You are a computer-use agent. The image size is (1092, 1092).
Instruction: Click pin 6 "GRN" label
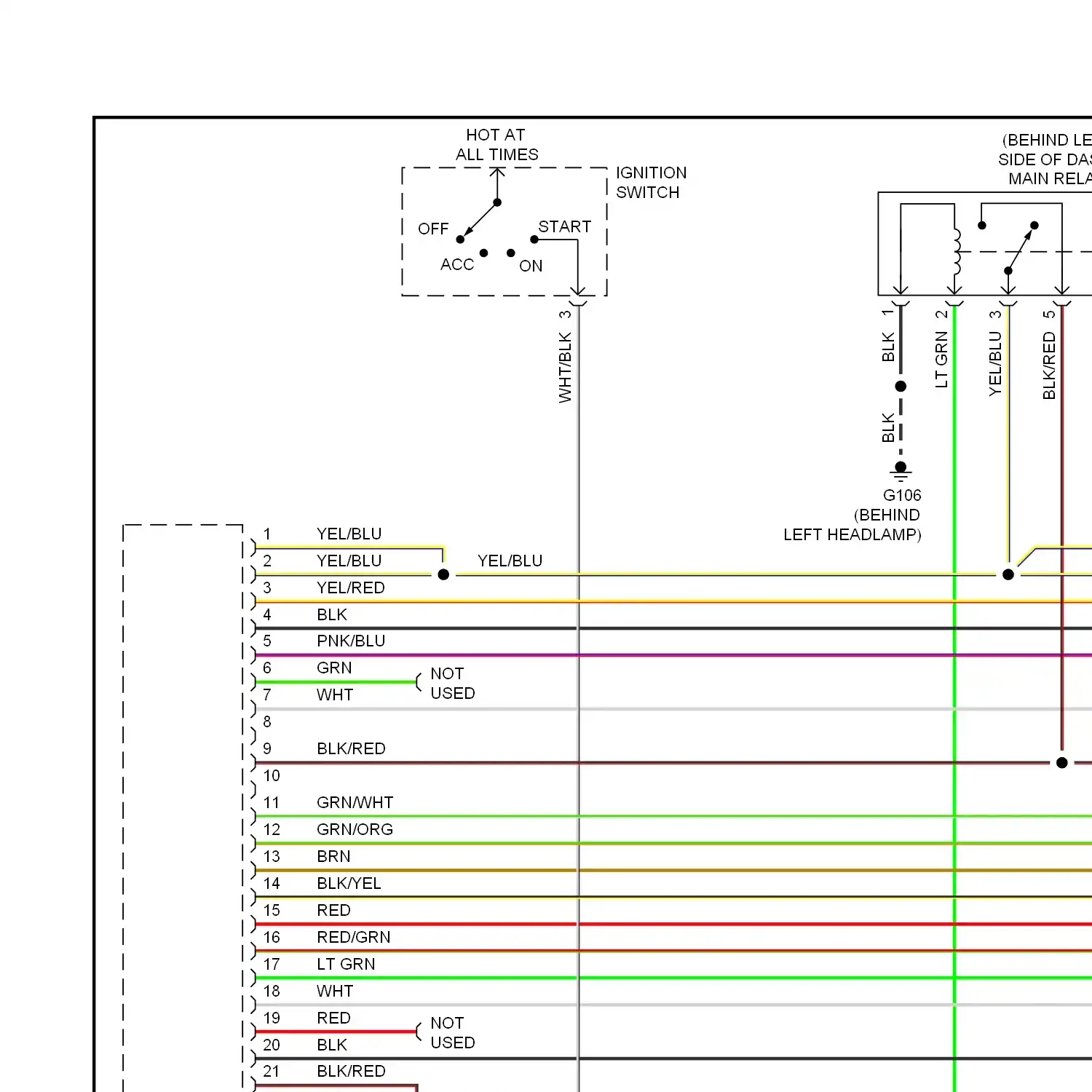334,668
